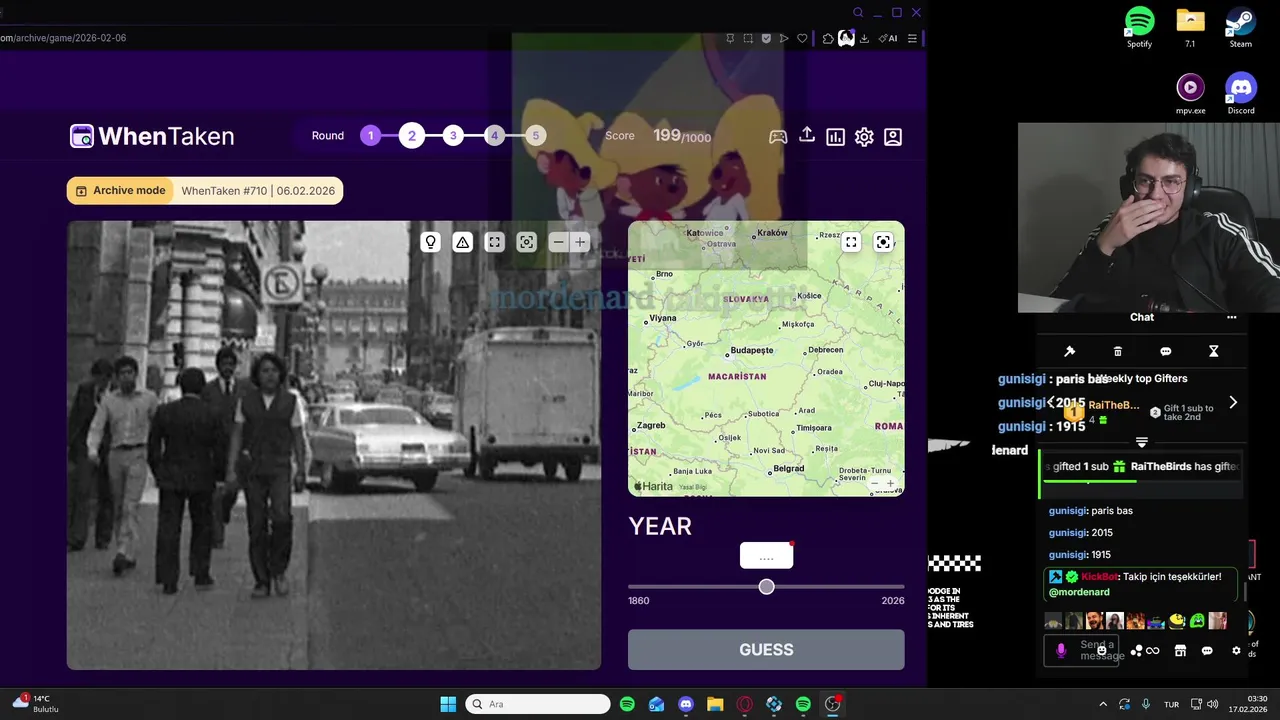Click Belgrad on the map
1280x720 pixels.
click(x=788, y=469)
